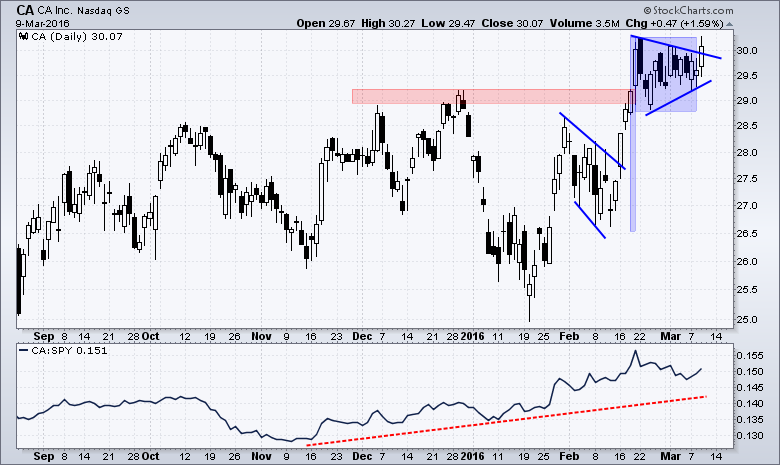The image size is (780, 465).
Task: Click the 0.145 ratio axis label
Action: (750, 387)
